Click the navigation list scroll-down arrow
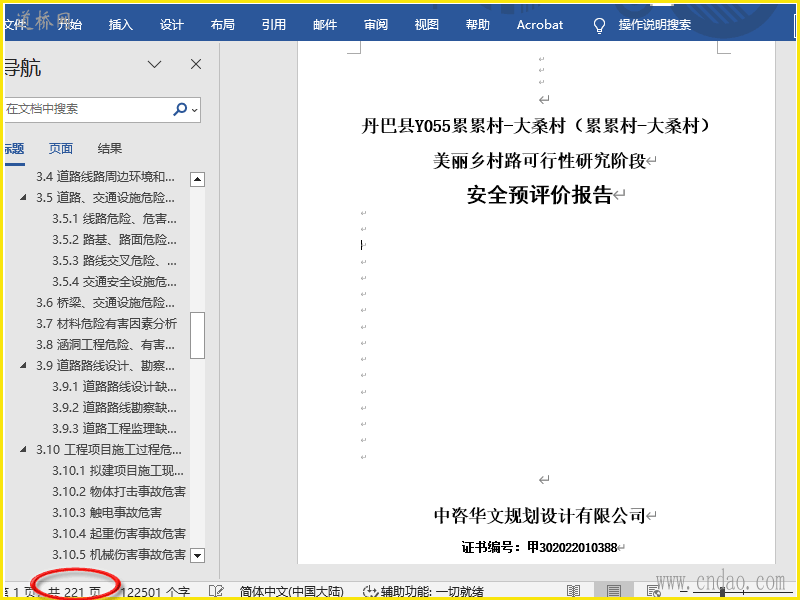The width and height of the screenshot is (800, 600). click(x=197, y=555)
